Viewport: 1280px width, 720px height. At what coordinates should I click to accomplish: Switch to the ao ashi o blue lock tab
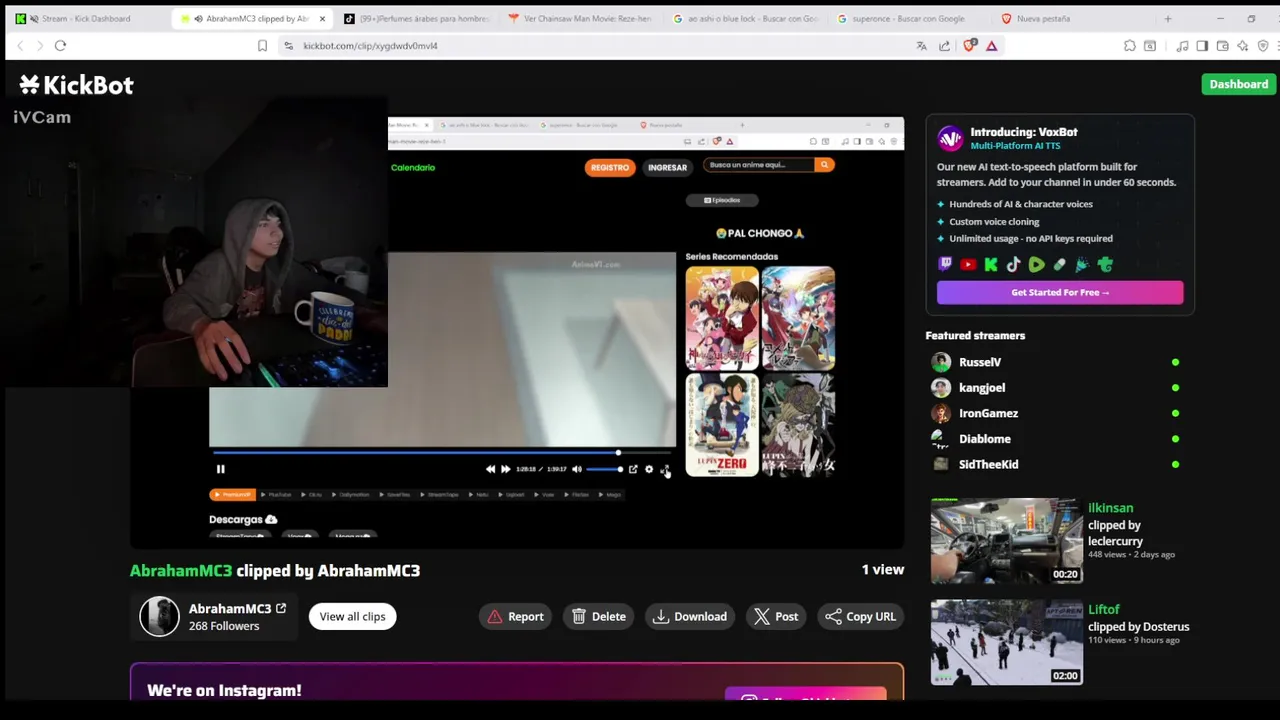point(746,18)
